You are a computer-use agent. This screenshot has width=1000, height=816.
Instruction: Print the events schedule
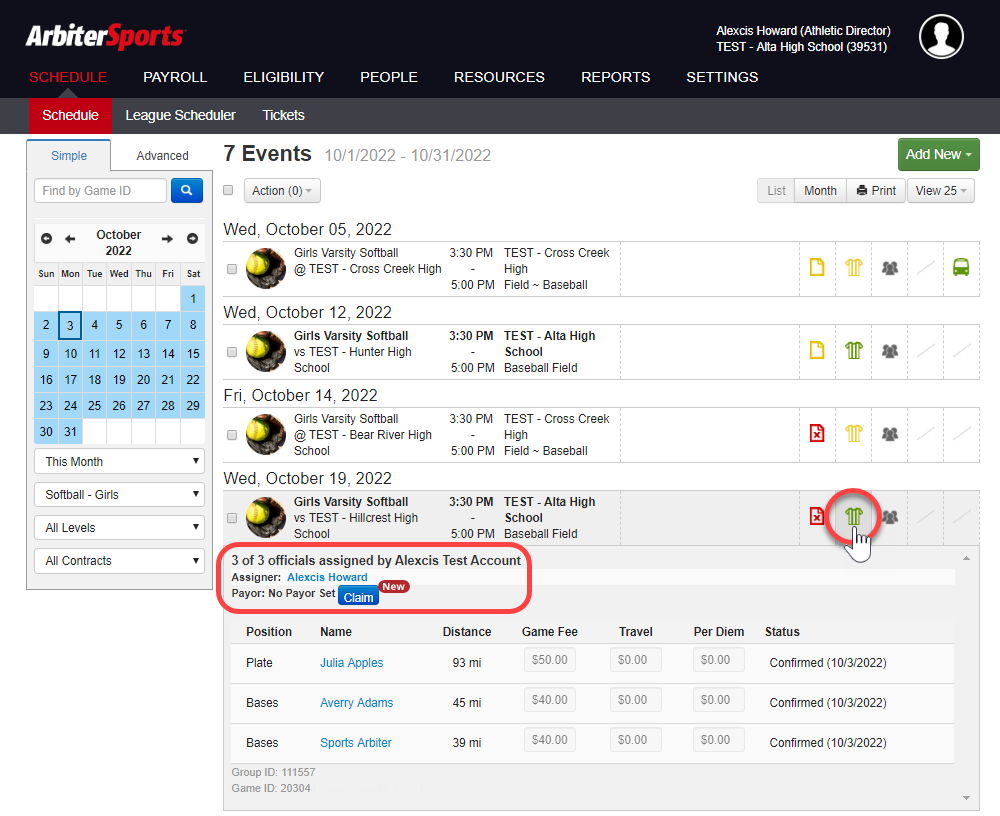pyautogui.click(x=876, y=191)
